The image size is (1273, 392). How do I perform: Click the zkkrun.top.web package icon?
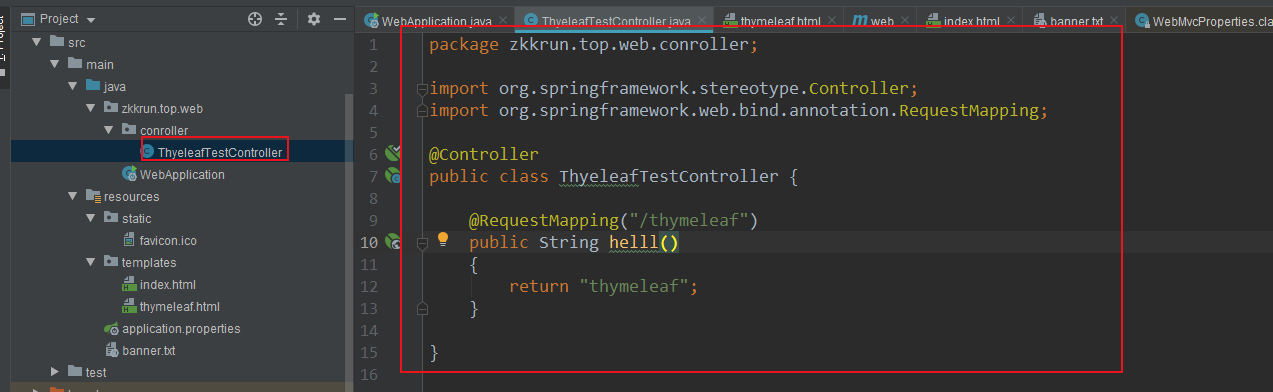(x=111, y=108)
